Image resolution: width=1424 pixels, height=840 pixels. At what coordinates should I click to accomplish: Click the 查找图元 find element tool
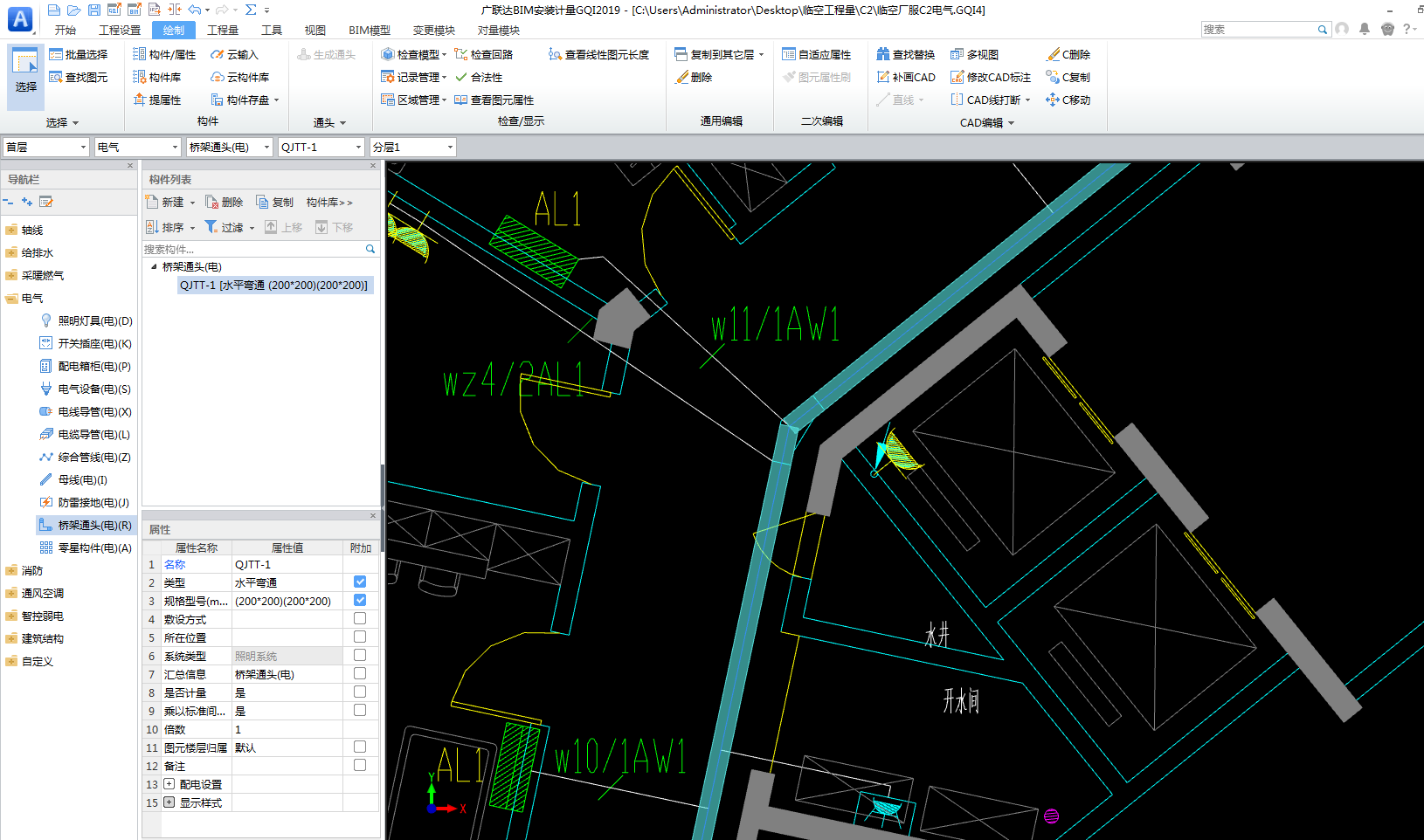(x=78, y=77)
